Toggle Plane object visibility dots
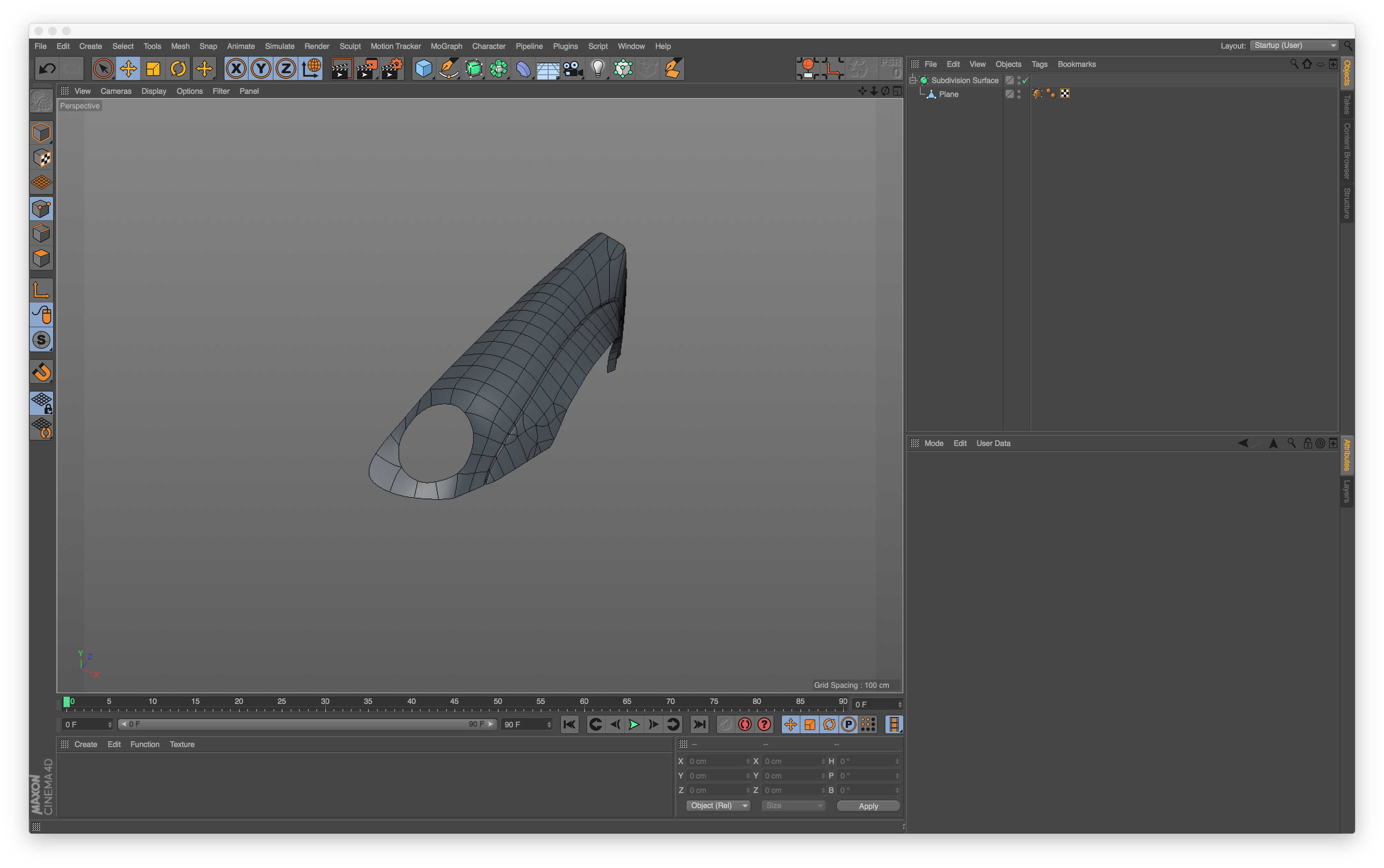Screen dimensions: 1384x868 (1019, 94)
